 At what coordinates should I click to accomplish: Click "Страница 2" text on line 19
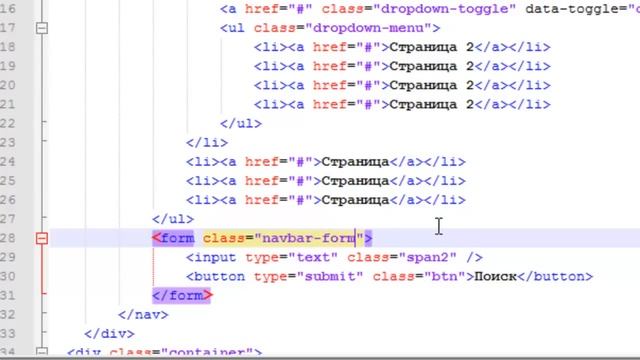click(x=431, y=67)
